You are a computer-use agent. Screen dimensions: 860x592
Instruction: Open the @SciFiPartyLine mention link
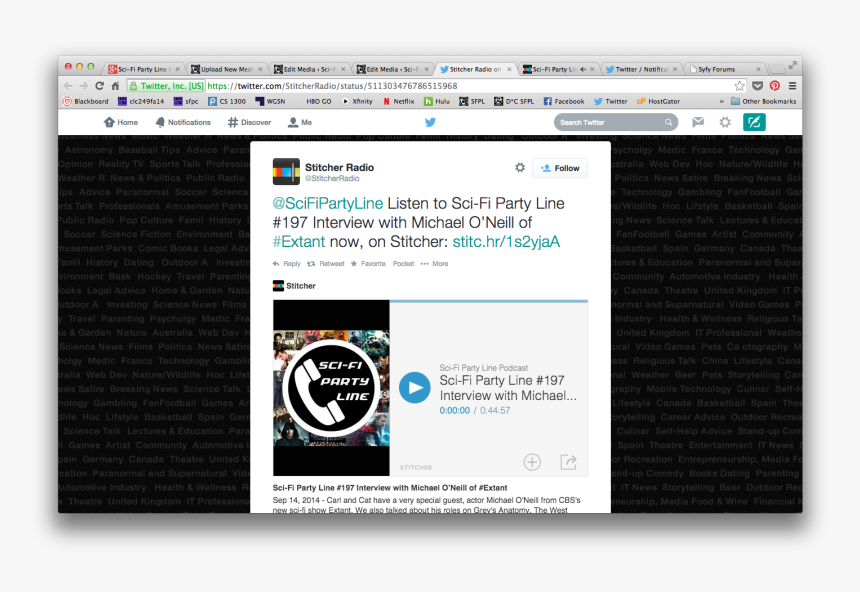[x=327, y=204]
